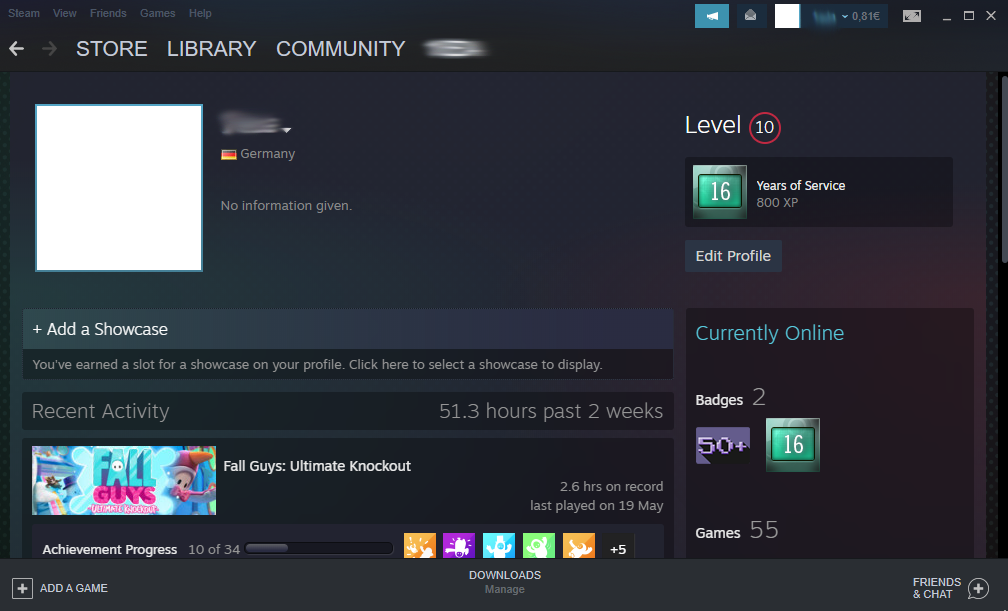Click '2.6 hrs on record' text
1008x611 pixels.
pyautogui.click(x=611, y=487)
